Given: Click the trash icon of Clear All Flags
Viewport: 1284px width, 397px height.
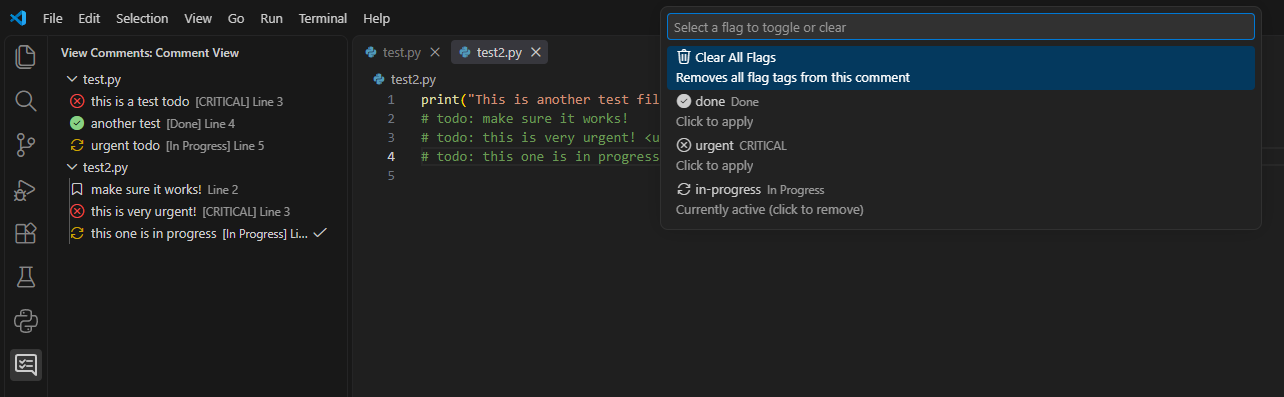Looking at the screenshot, I should (x=684, y=57).
